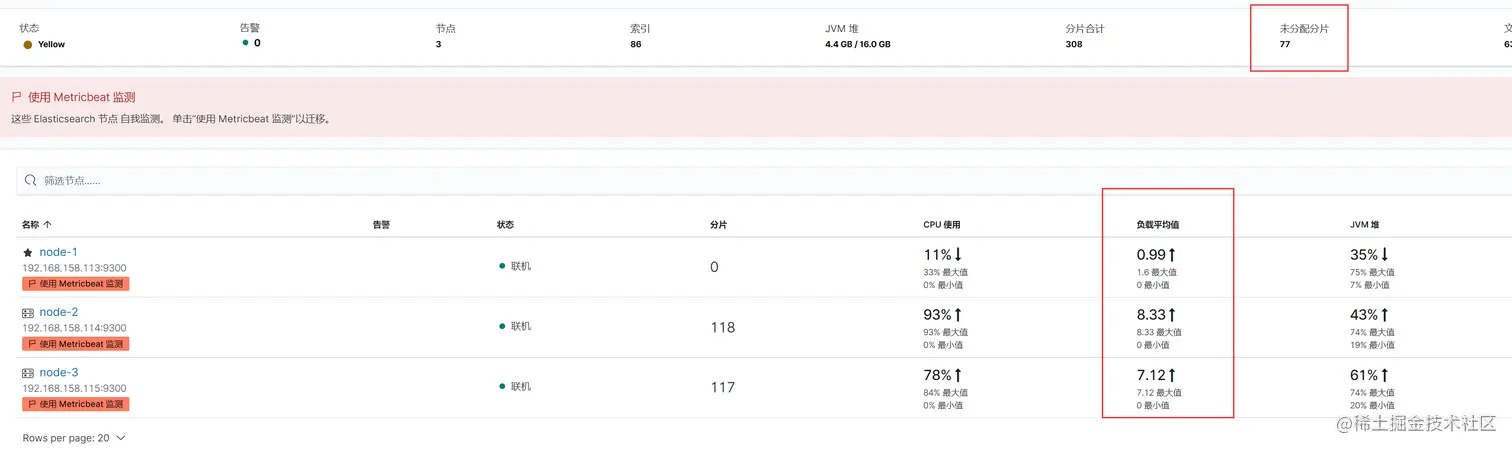
Task: Click node-3's 使用 Metricbeat 监测 badge
Action: (x=76, y=404)
